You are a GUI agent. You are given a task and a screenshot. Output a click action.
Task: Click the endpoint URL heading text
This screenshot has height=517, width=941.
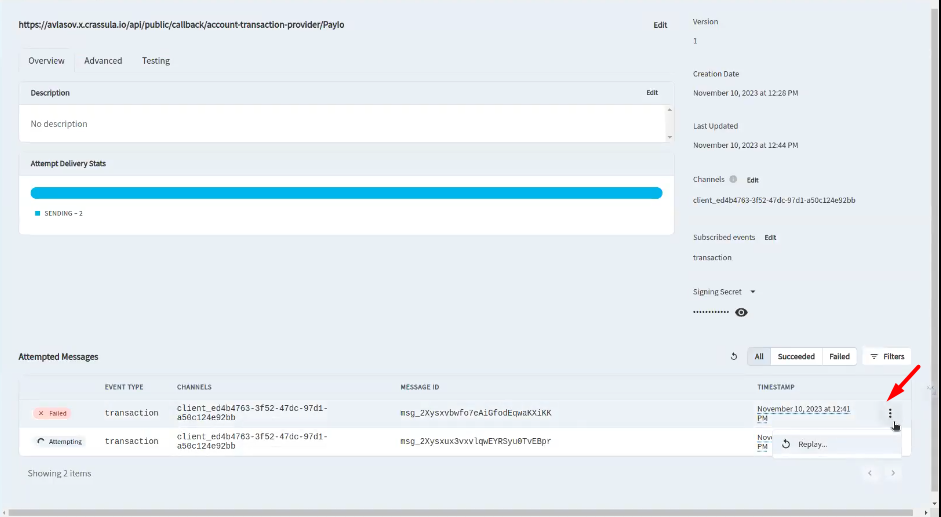click(181, 25)
